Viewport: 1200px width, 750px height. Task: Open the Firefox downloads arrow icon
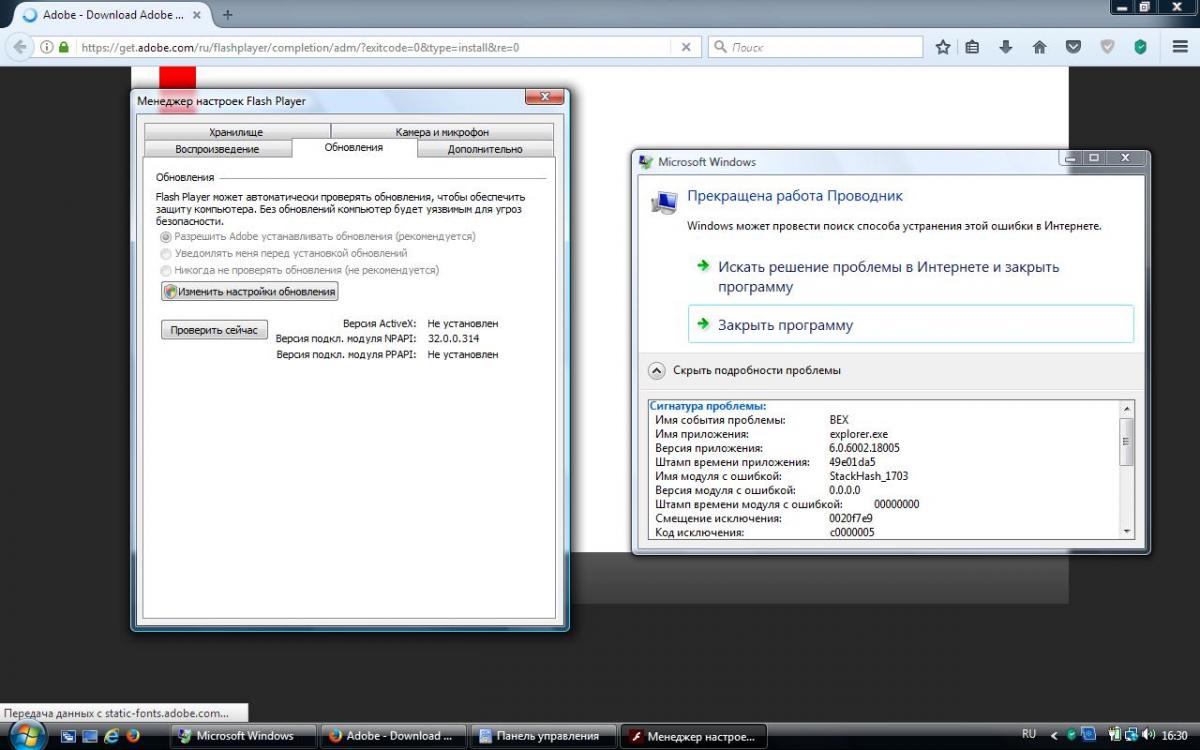(1006, 47)
